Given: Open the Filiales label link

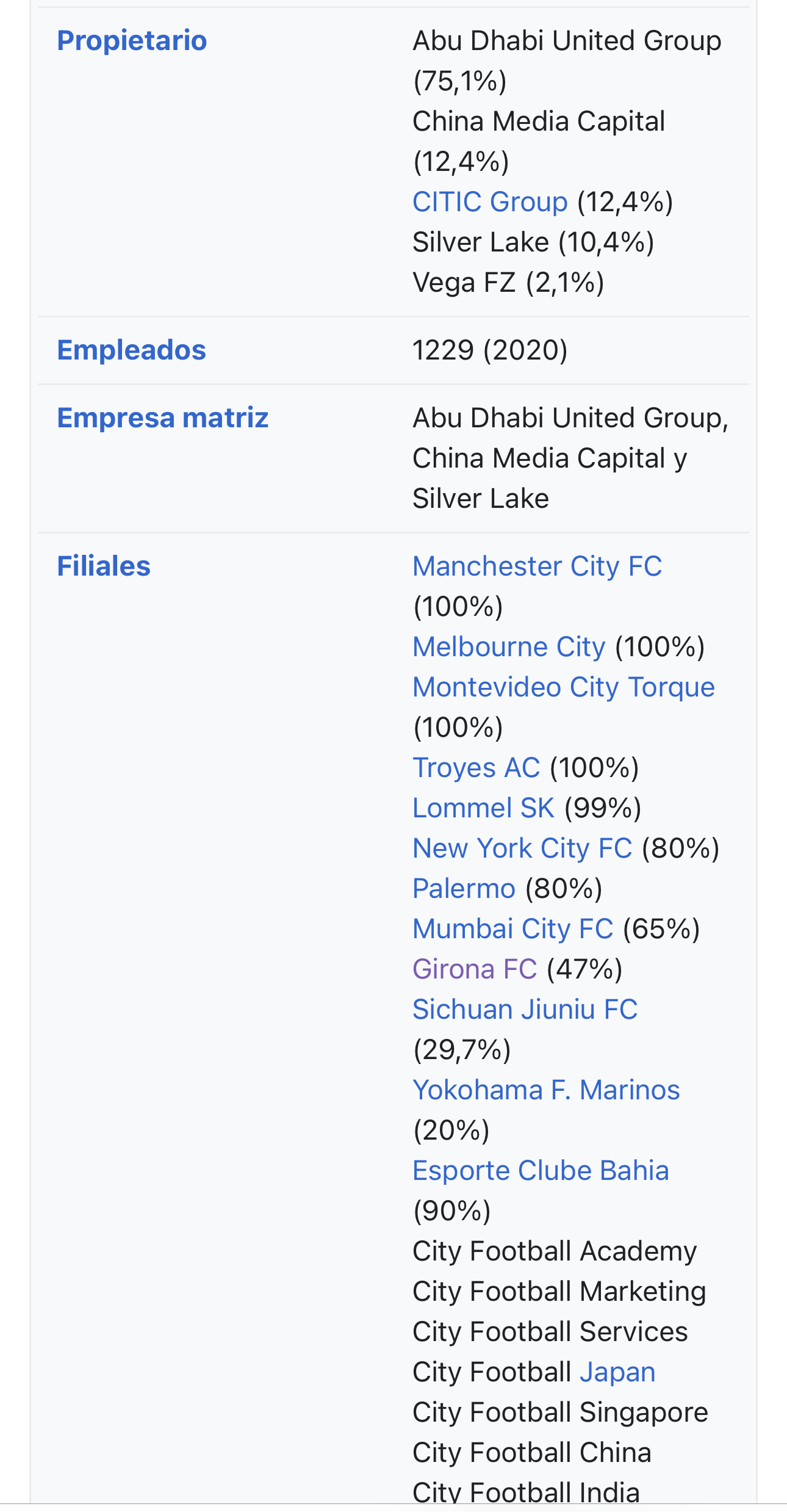Looking at the screenshot, I should click(104, 566).
